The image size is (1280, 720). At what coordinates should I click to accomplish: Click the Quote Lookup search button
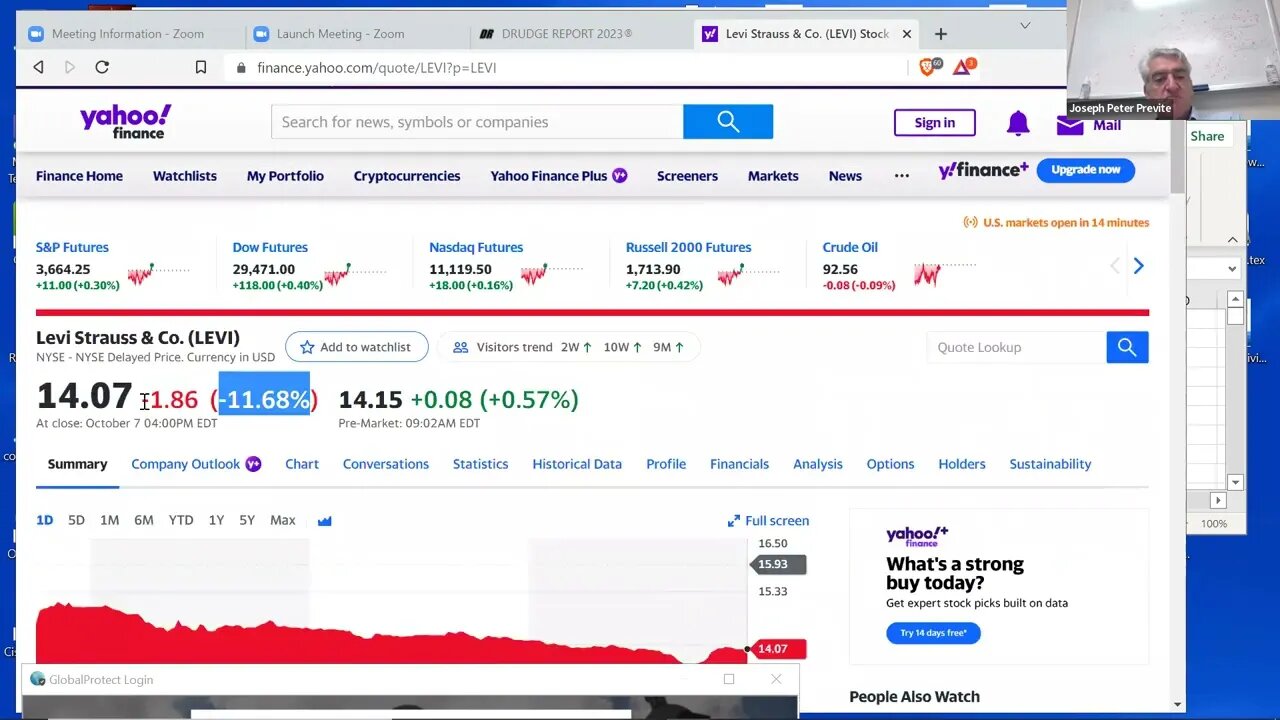pos(1127,347)
